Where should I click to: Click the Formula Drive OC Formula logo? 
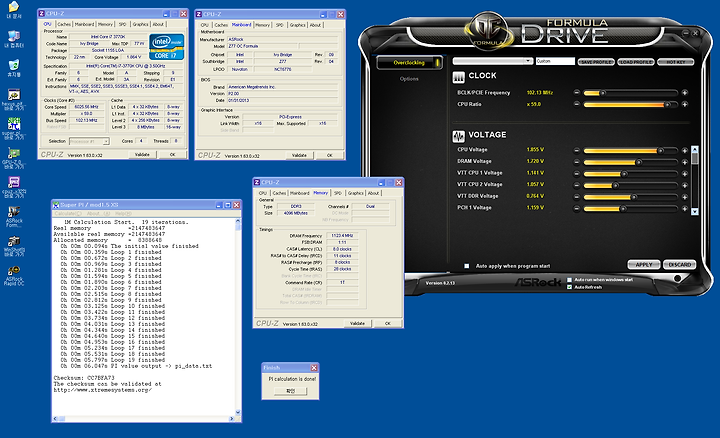pyautogui.click(x=489, y=31)
